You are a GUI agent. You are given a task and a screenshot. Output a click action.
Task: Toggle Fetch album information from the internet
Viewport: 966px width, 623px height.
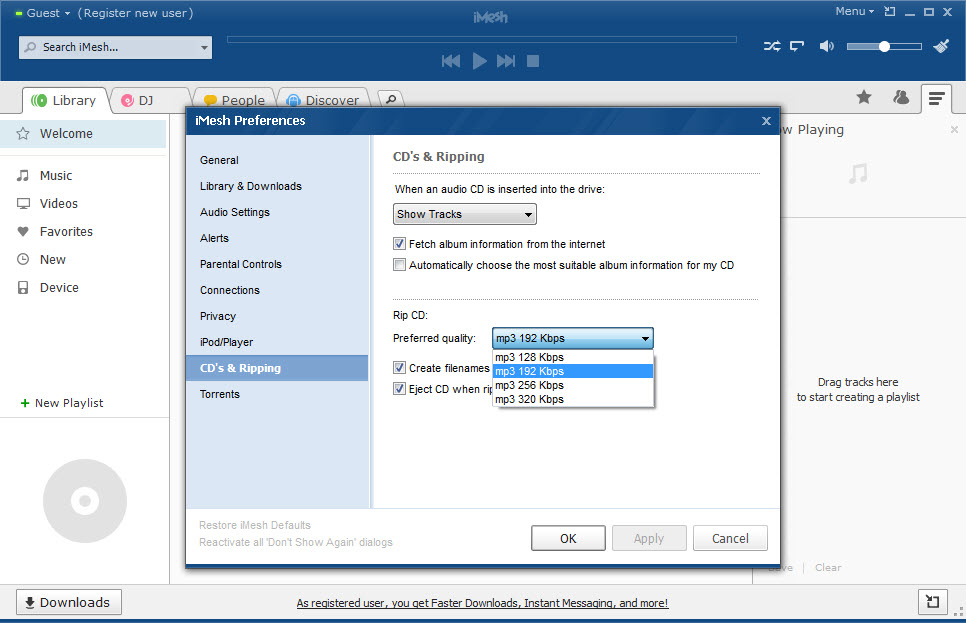[x=399, y=244]
